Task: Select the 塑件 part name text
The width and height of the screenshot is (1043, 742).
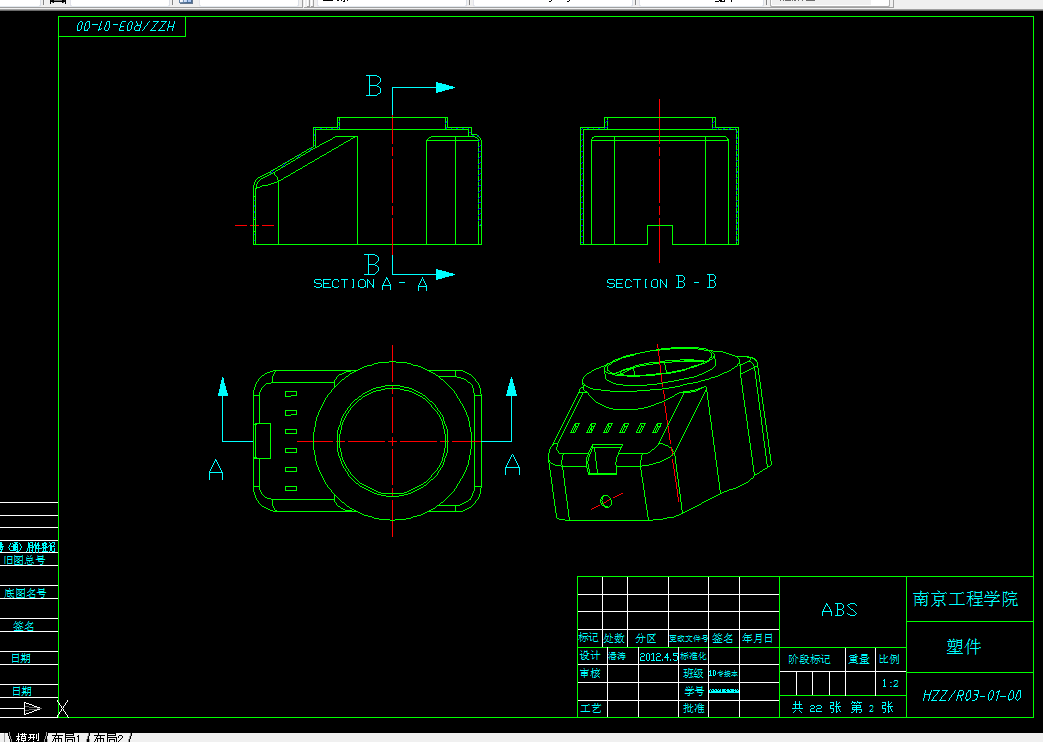Action: click(964, 646)
